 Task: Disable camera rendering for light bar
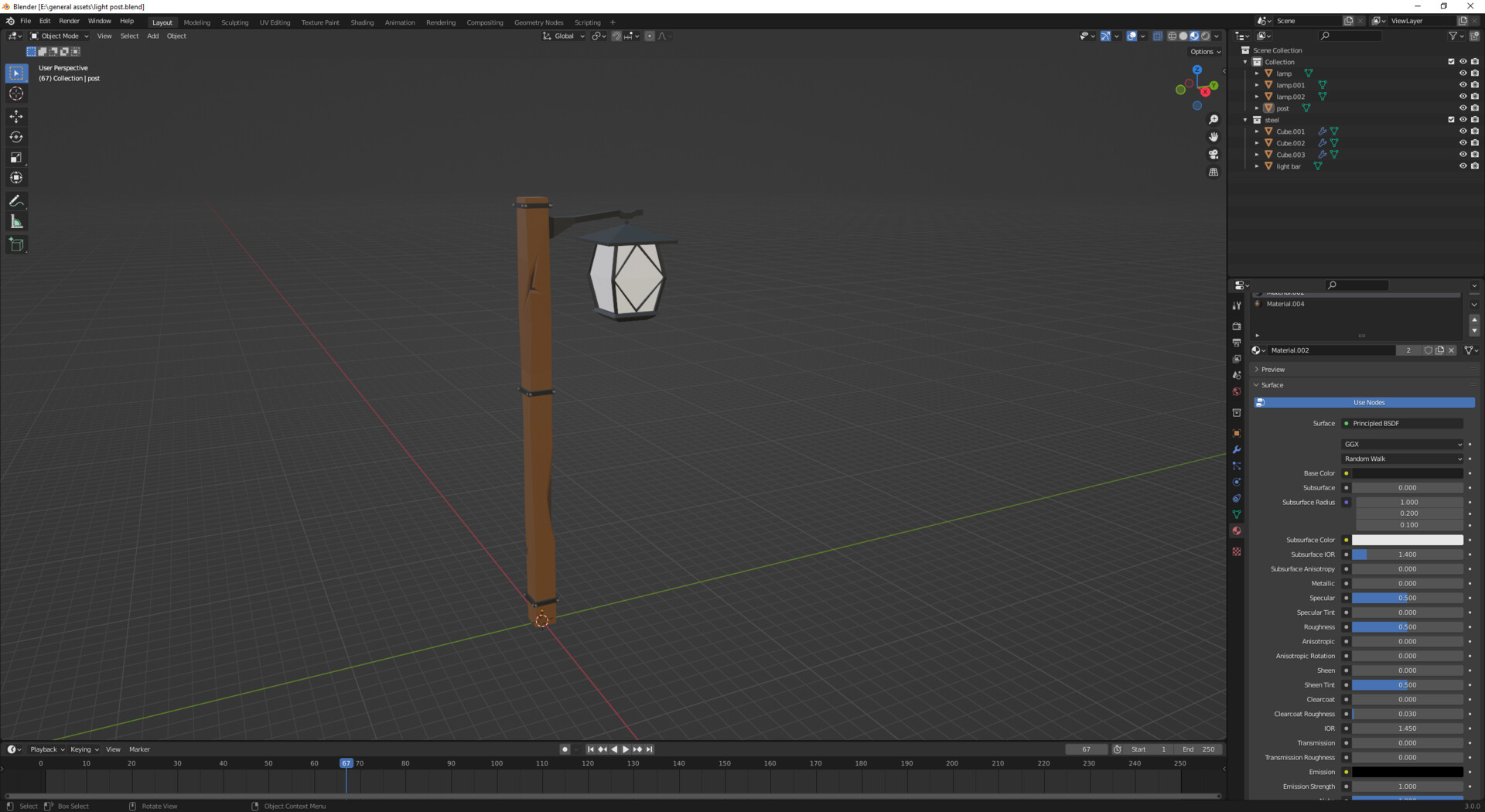point(1475,166)
